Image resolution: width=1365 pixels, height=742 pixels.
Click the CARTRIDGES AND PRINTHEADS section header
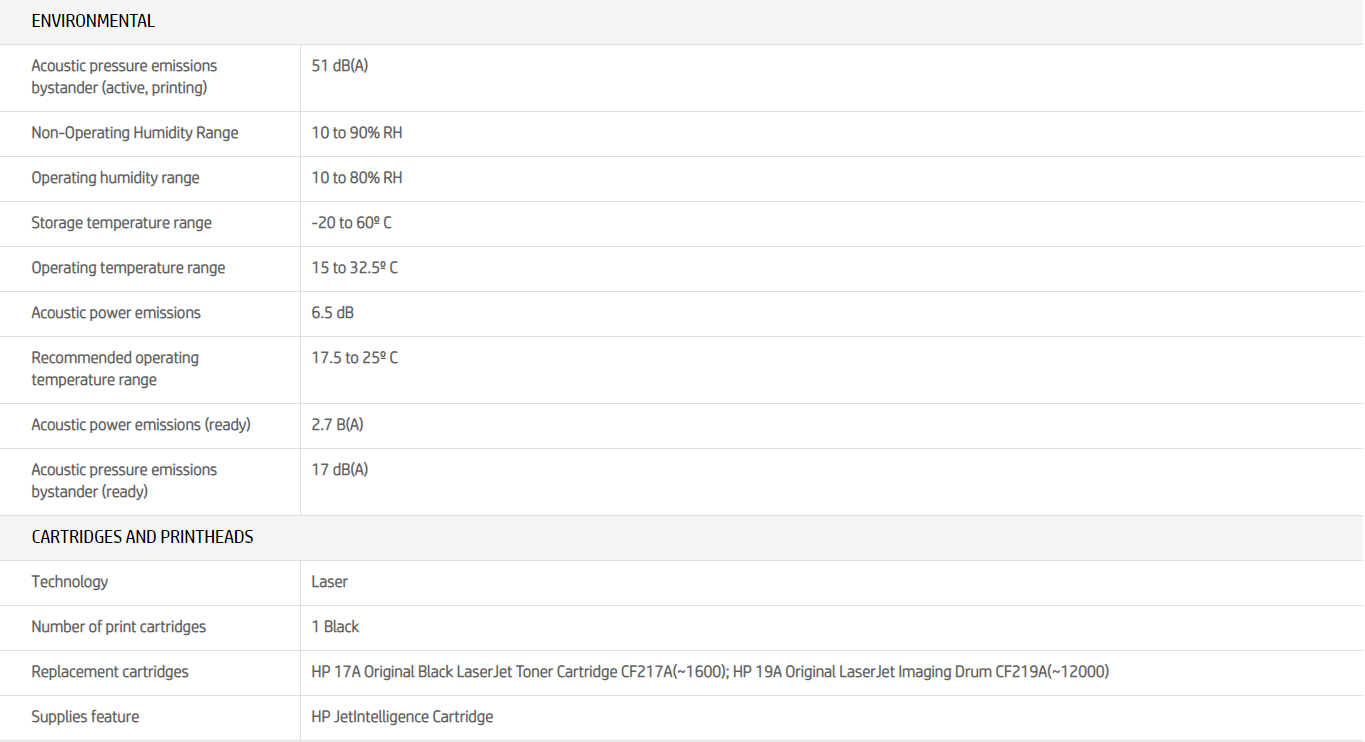click(x=142, y=537)
